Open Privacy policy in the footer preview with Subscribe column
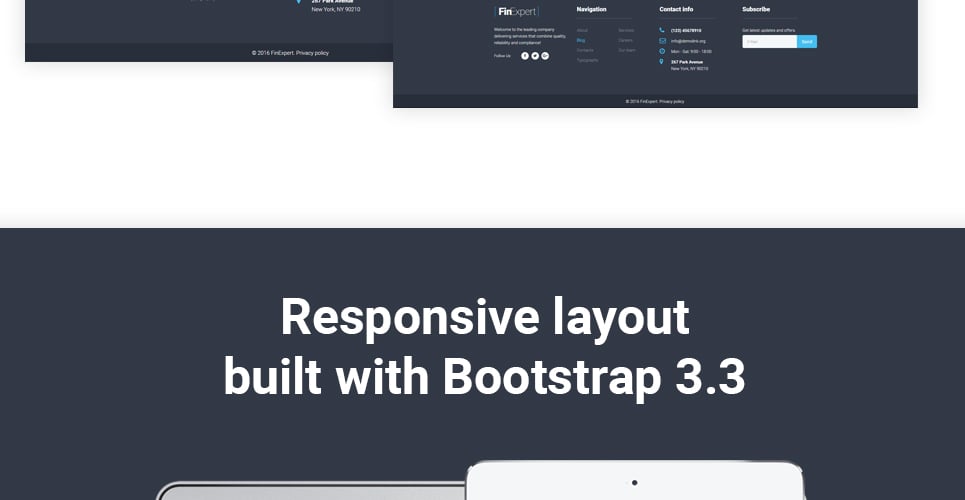Image resolution: width=965 pixels, height=500 pixels. click(671, 102)
